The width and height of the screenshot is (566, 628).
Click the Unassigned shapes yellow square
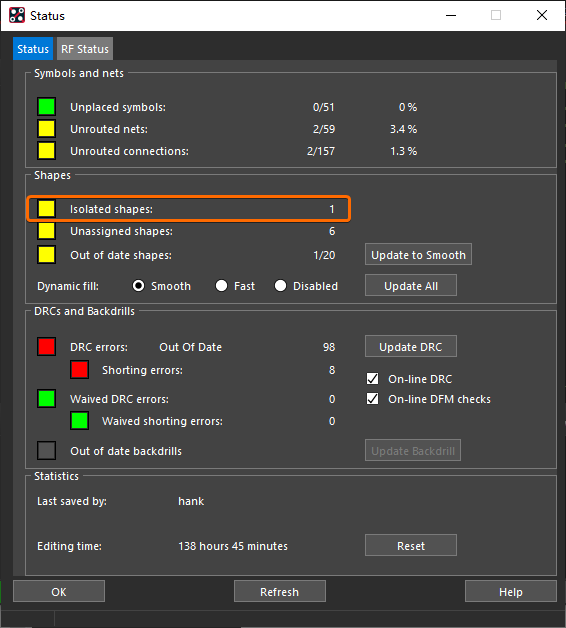point(46,231)
